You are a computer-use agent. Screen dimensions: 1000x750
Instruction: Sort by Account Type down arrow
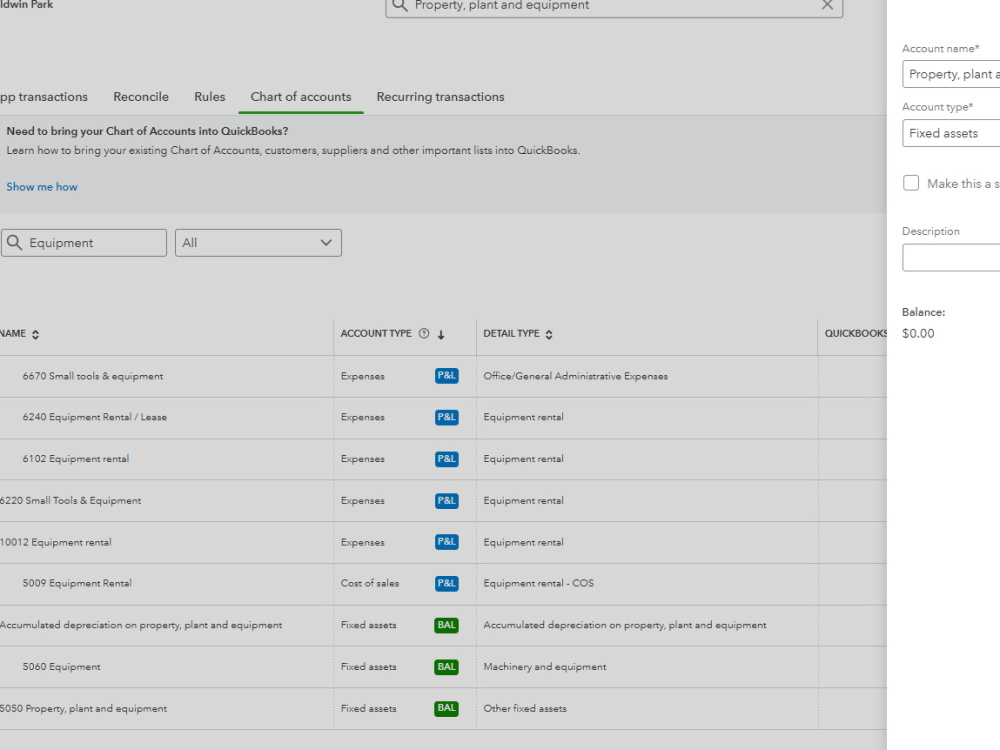441,334
